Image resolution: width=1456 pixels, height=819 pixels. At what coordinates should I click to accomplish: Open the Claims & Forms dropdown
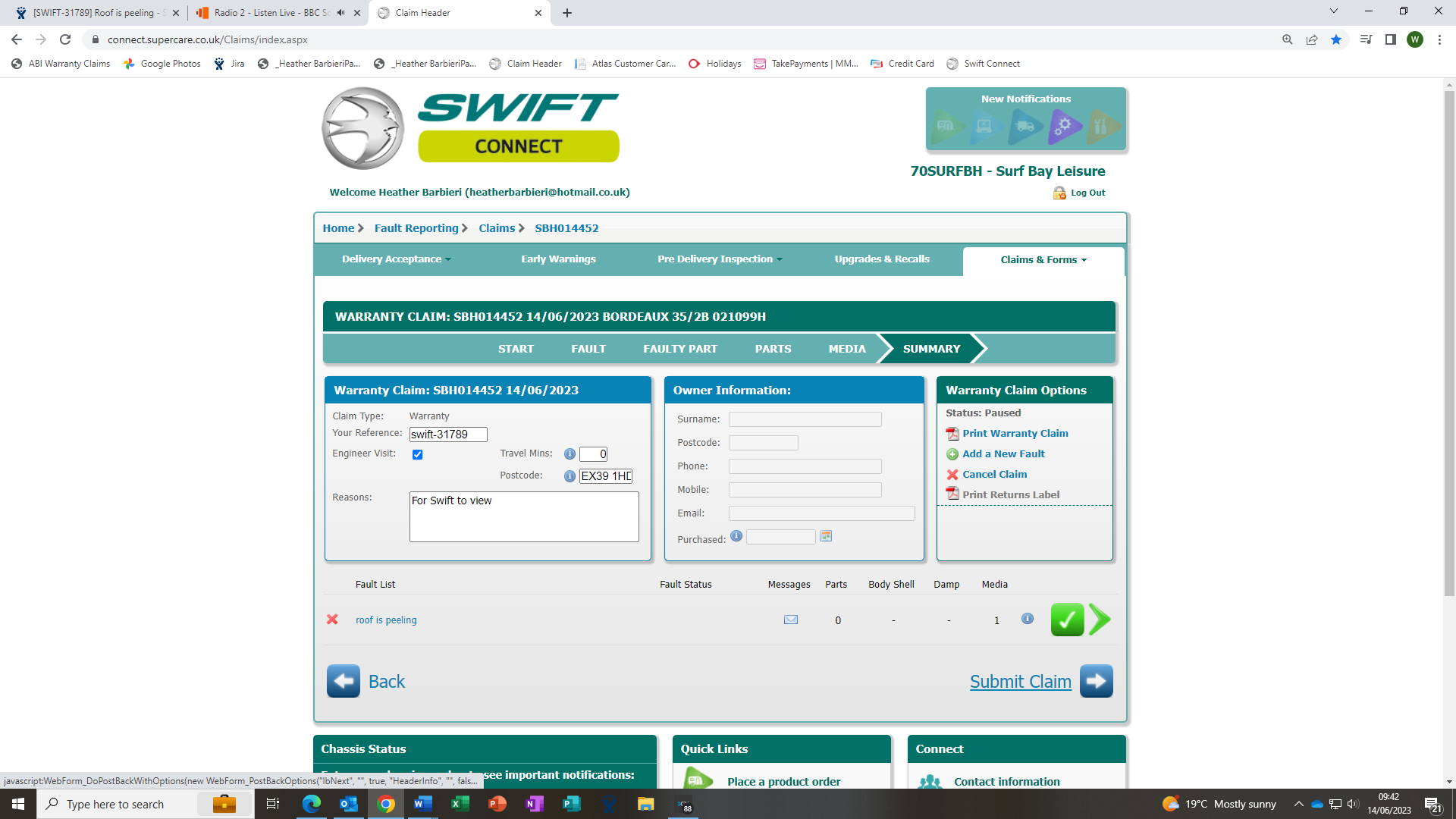pyautogui.click(x=1043, y=260)
